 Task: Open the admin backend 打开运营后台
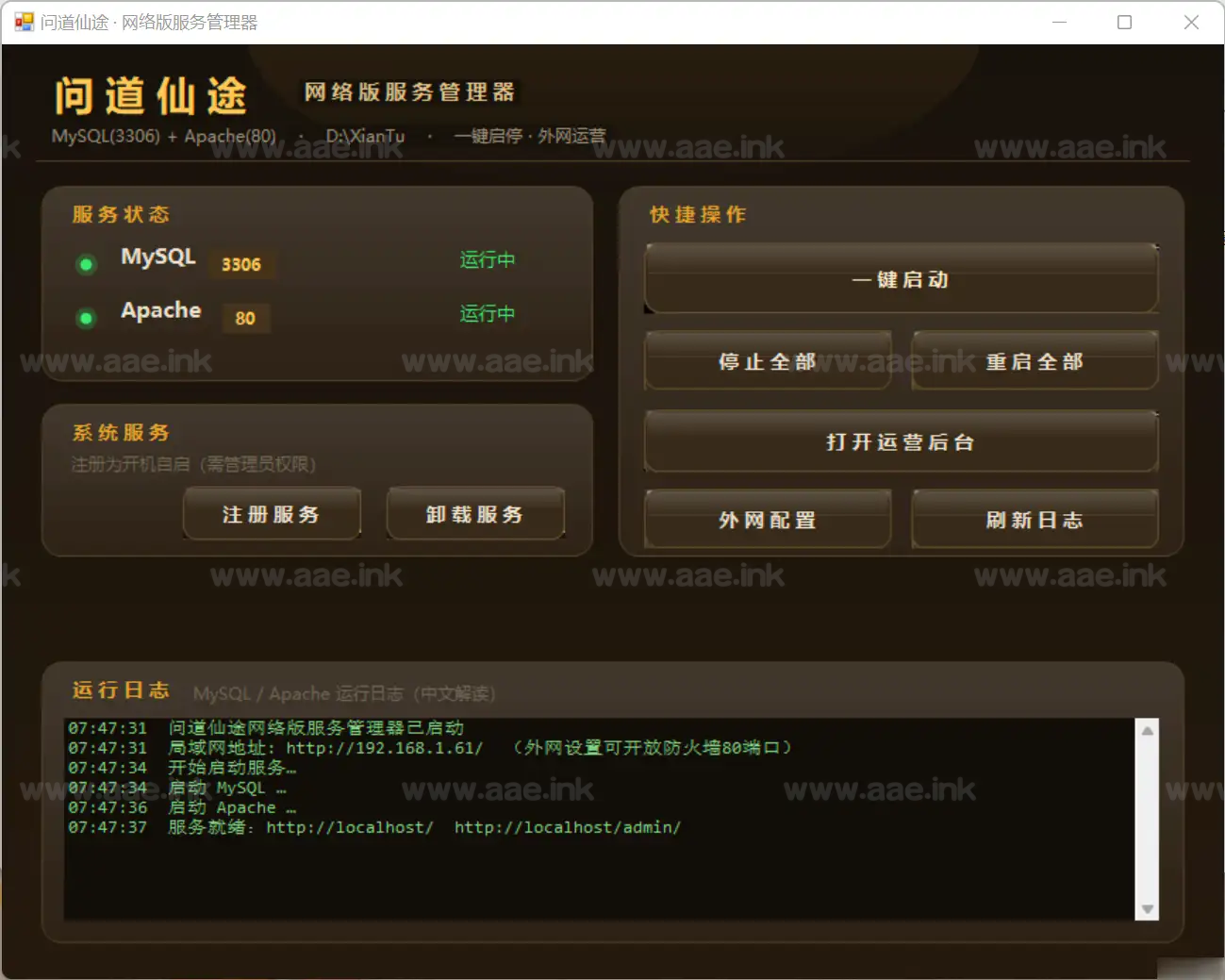click(901, 441)
